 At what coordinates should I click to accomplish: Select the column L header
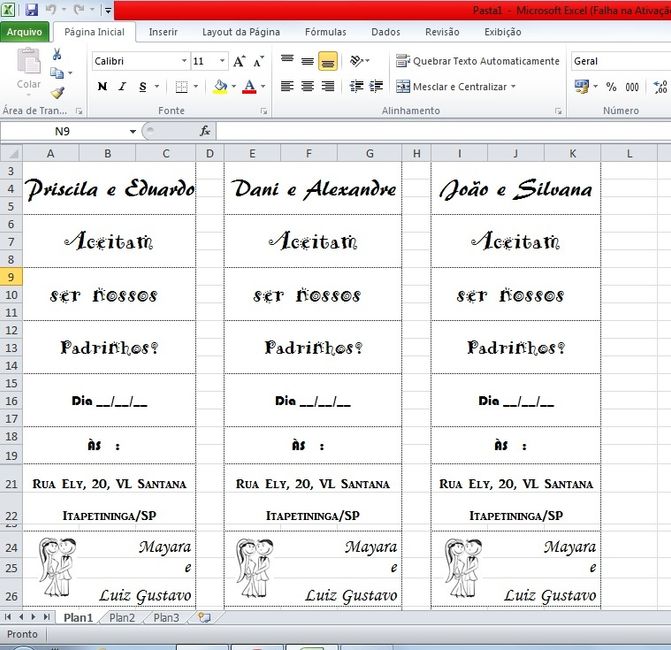pyautogui.click(x=629, y=154)
